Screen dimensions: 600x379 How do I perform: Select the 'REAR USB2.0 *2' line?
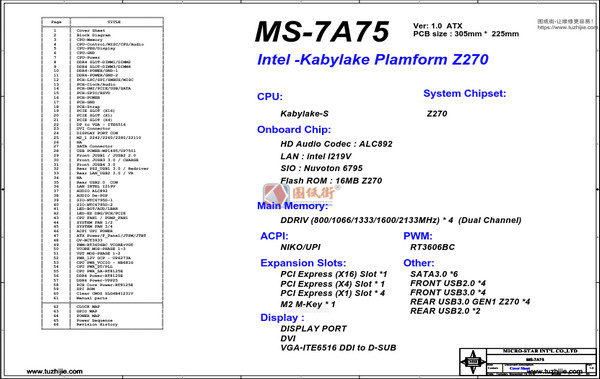[x=445, y=311]
